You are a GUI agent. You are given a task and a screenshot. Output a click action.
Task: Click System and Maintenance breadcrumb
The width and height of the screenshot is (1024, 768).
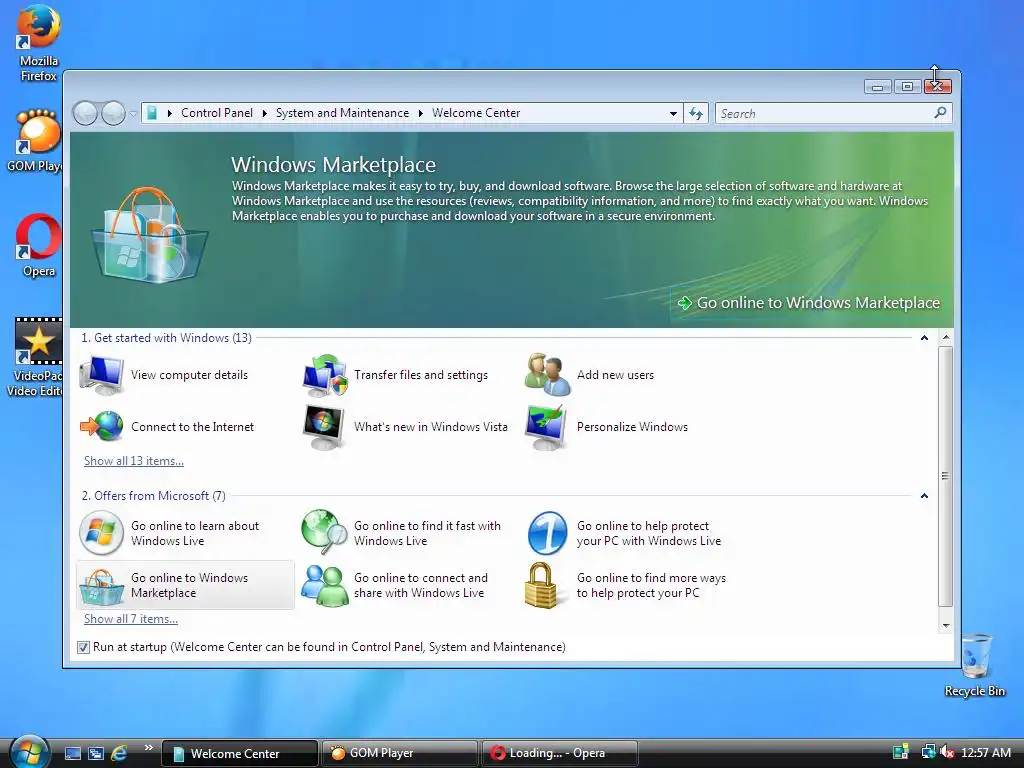coord(342,113)
